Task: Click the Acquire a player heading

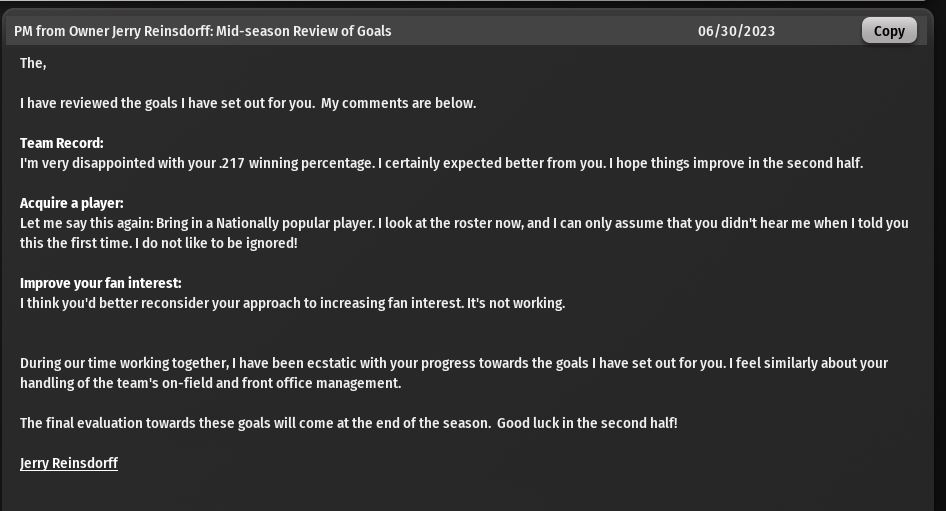Action: (x=72, y=203)
